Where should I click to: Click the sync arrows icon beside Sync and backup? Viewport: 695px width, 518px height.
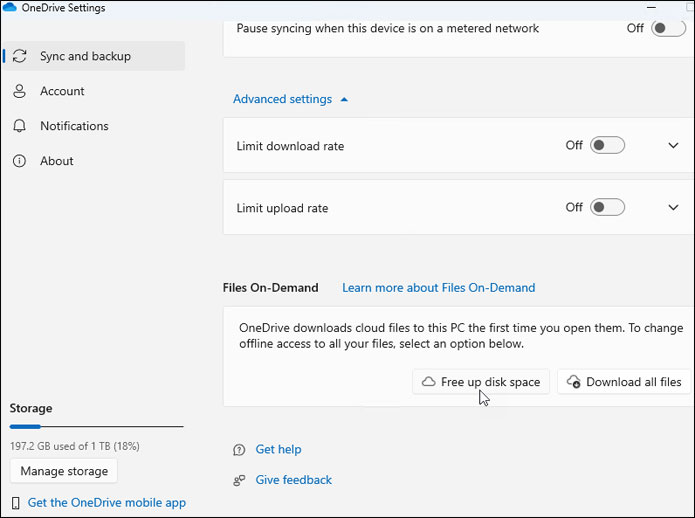(20, 56)
